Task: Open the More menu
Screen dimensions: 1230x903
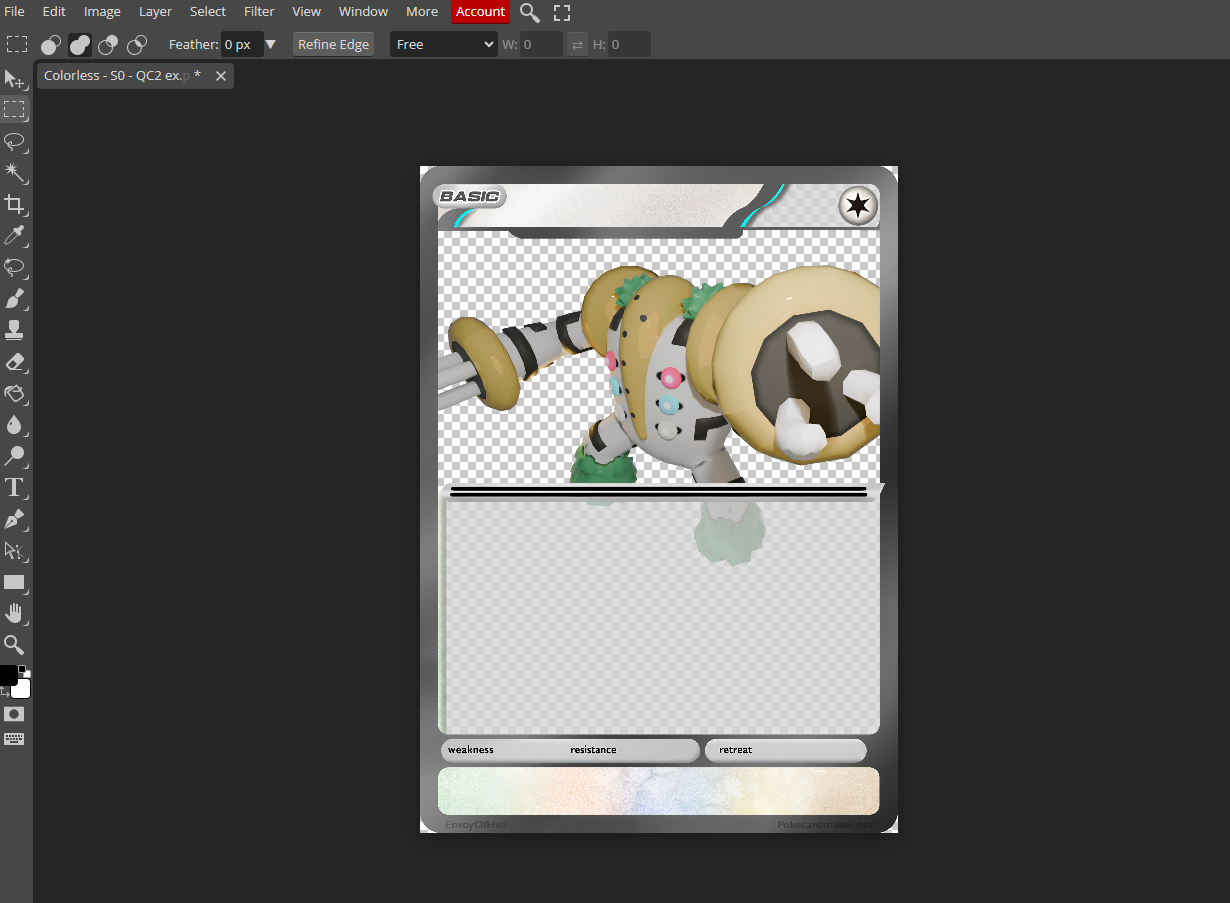Action: (x=422, y=12)
